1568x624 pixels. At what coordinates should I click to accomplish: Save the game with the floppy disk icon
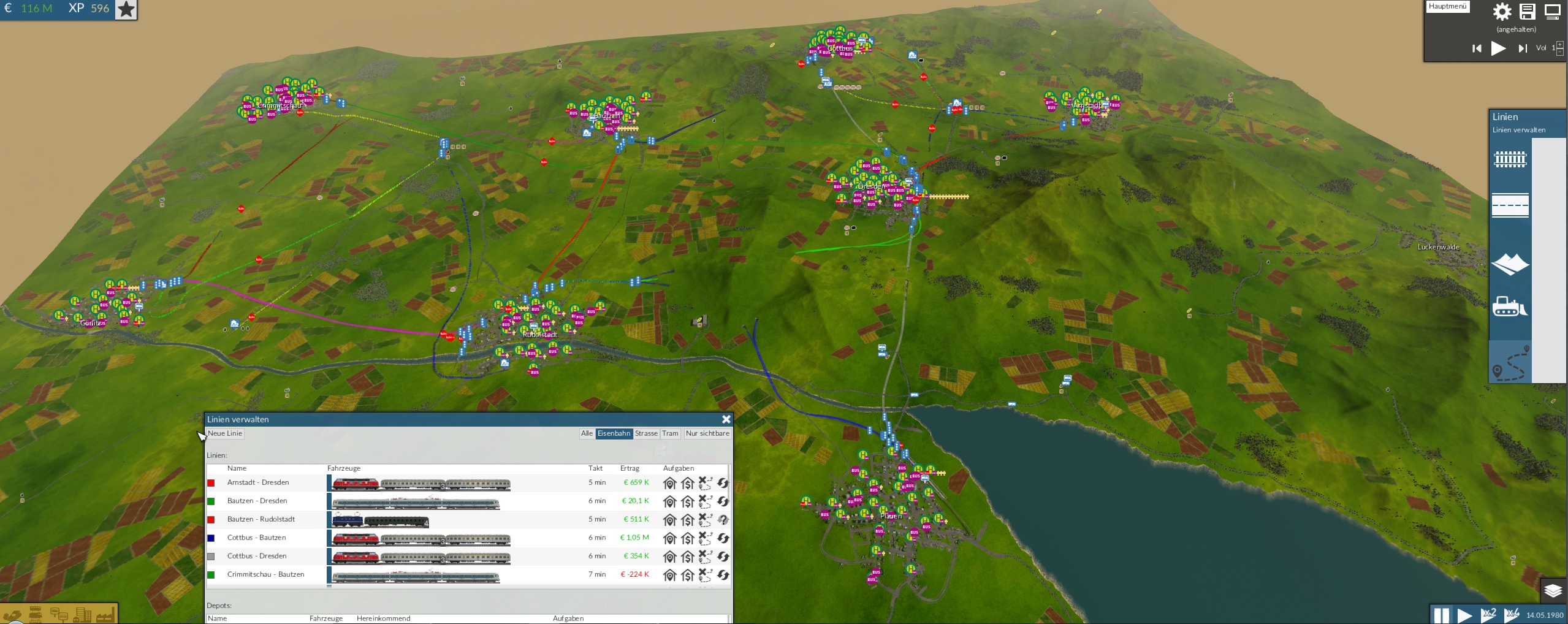click(1528, 11)
